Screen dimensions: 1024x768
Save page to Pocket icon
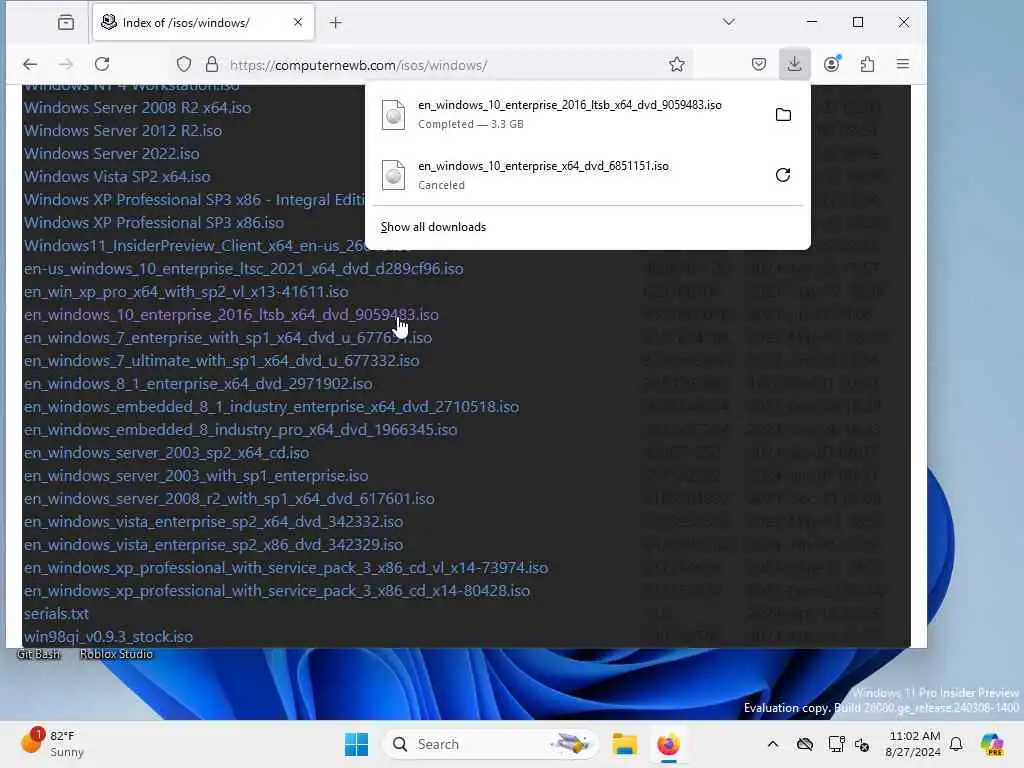[759, 64]
